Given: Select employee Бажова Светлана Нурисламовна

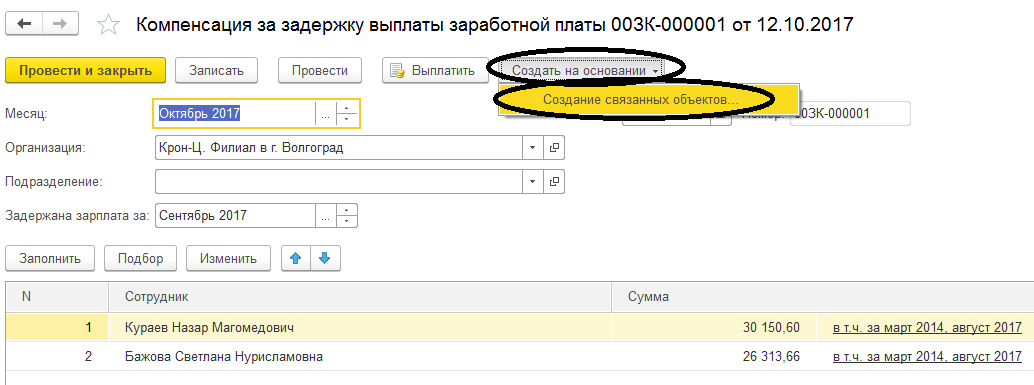Looking at the screenshot, I should coord(224,357).
